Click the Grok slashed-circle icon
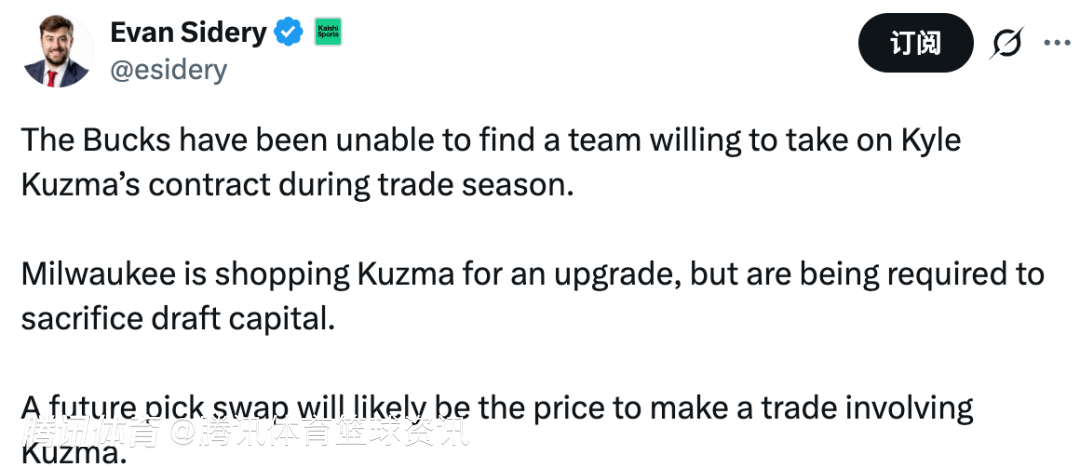This screenshot has height=467, width=1080. pos(1007,43)
